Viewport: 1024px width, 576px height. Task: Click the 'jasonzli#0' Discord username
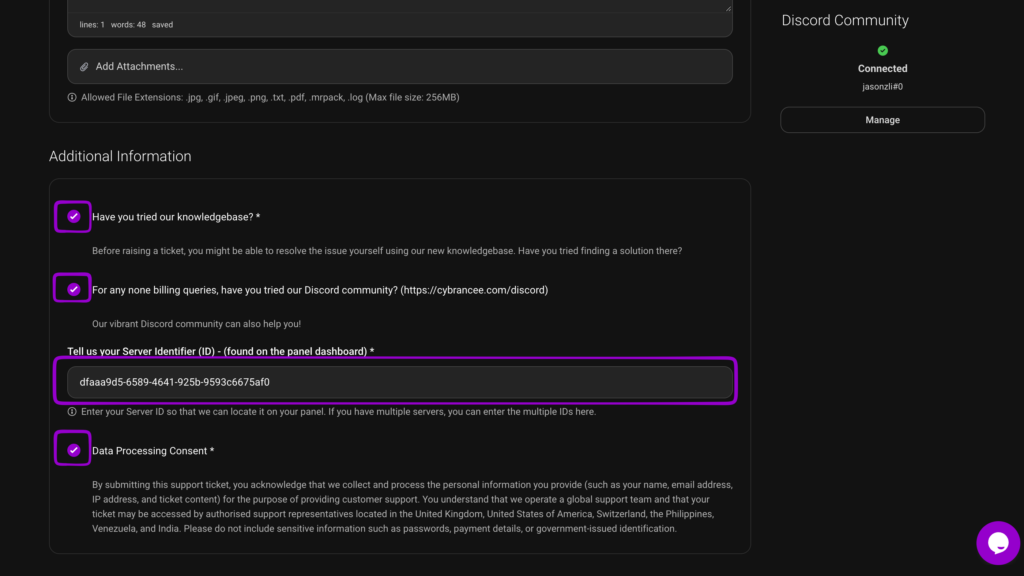tap(882, 86)
